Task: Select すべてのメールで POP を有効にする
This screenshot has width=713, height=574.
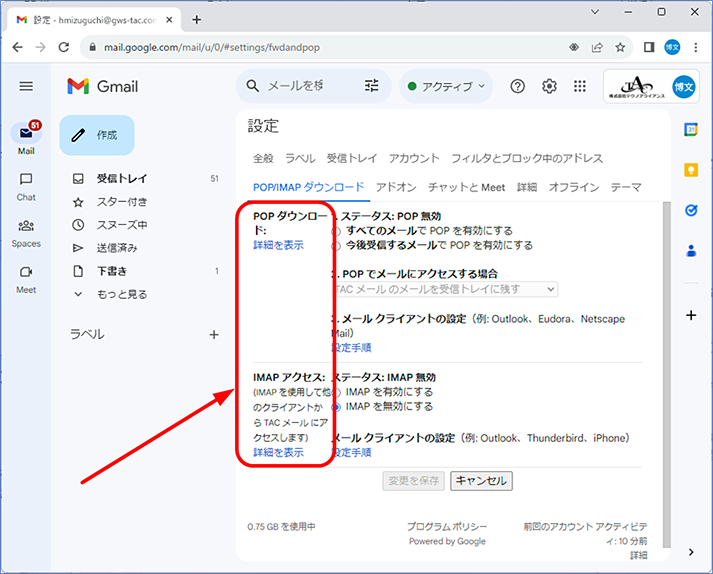Action: 336,232
